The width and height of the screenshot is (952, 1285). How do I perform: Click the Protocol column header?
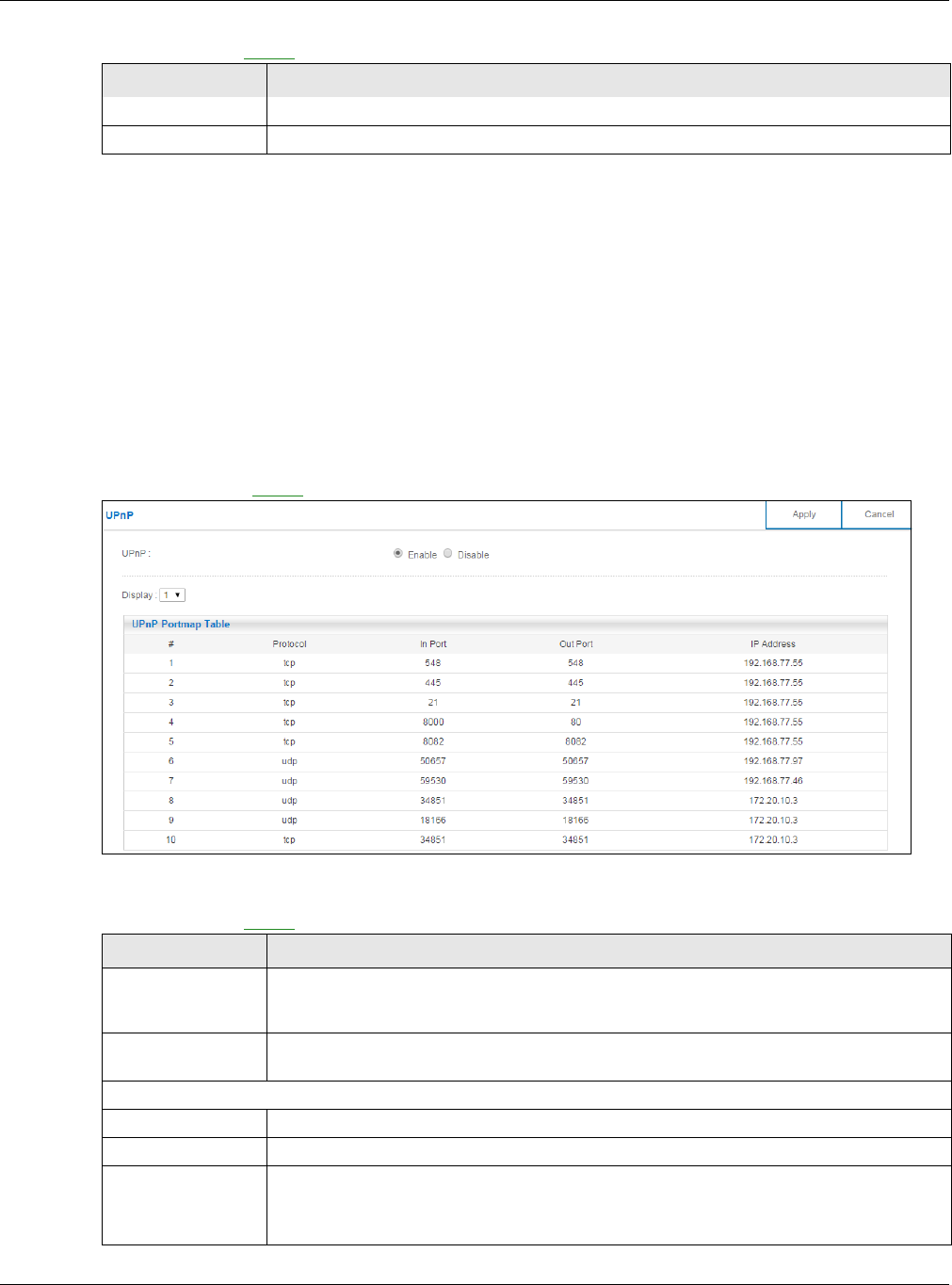point(289,644)
